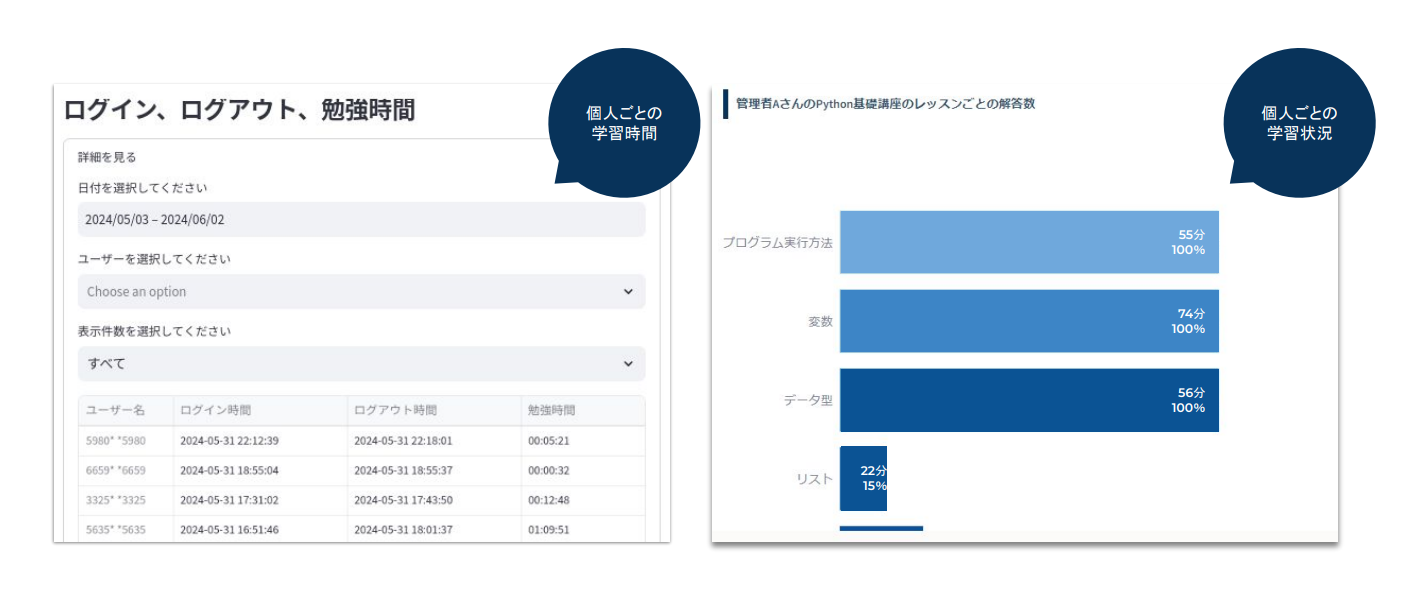Screen dimensions: 1428x597
Task: Click the 変数 bar showing 74分
Action: click(1029, 321)
